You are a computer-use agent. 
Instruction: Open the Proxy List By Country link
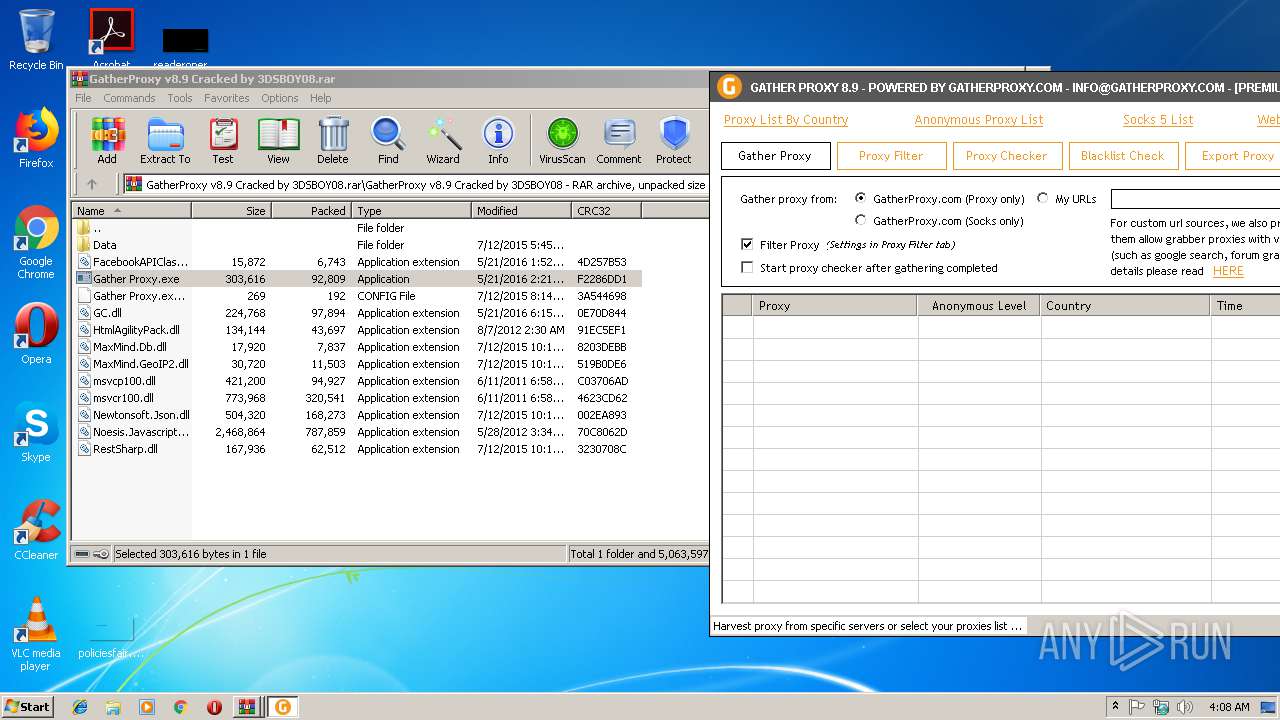(786, 119)
